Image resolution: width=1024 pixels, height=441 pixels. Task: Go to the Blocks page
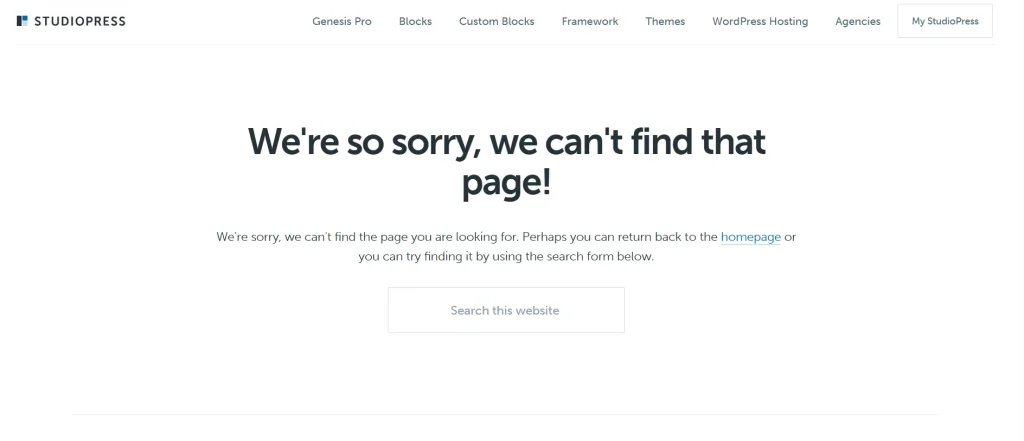pyautogui.click(x=415, y=21)
